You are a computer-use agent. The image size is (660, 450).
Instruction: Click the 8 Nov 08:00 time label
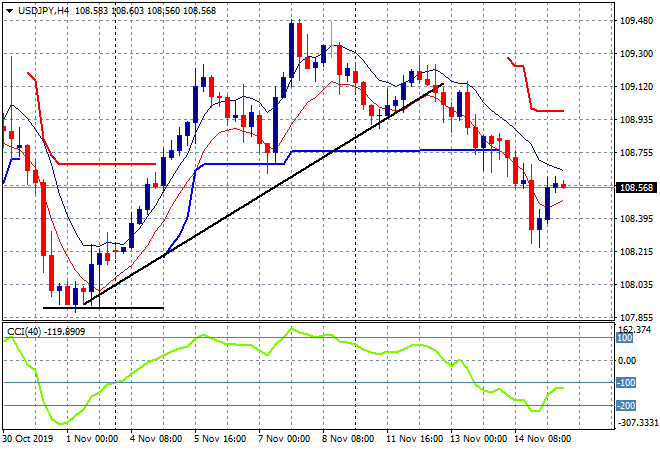click(348, 439)
